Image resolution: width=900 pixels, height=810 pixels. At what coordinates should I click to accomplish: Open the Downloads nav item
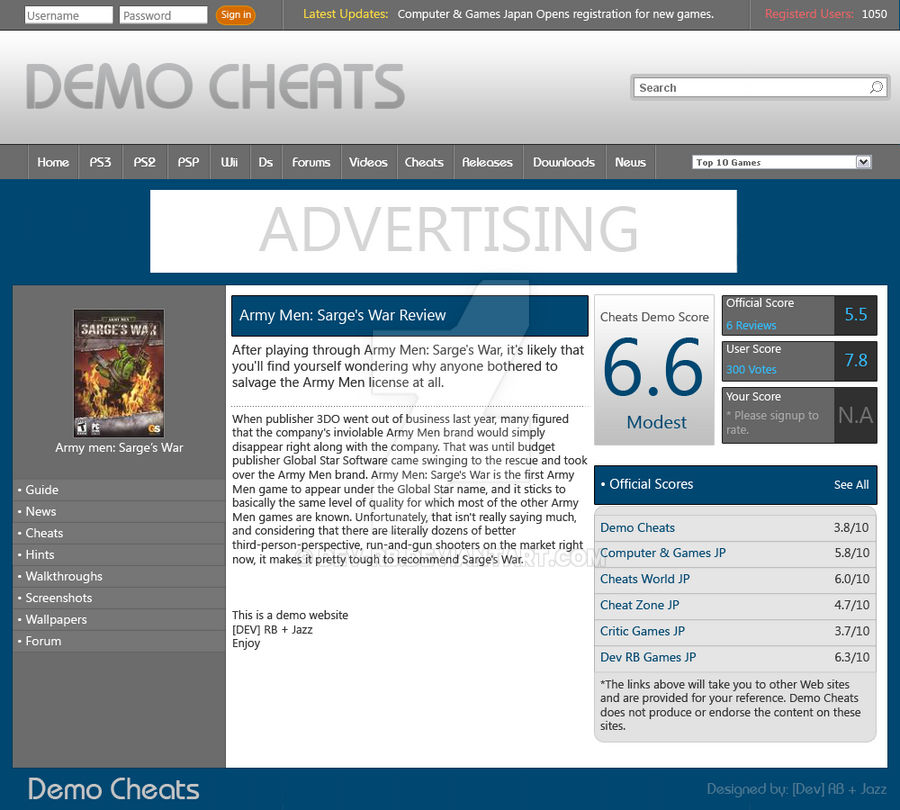(x=564, y=162)
